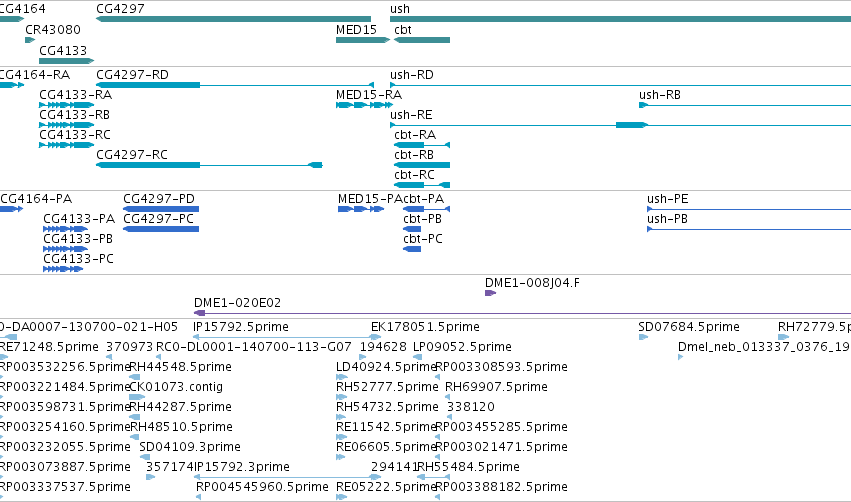Select the ush-RE transcript label
851x502 pixels.
coord(411,115)
